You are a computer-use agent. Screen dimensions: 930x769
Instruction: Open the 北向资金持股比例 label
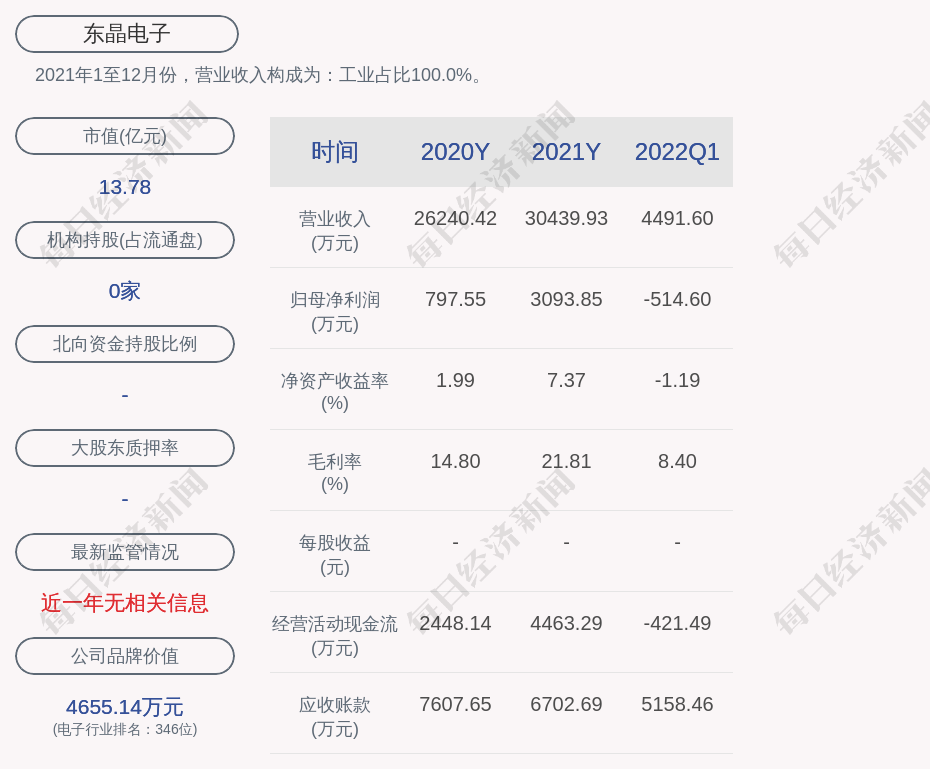tap(125, 344)
